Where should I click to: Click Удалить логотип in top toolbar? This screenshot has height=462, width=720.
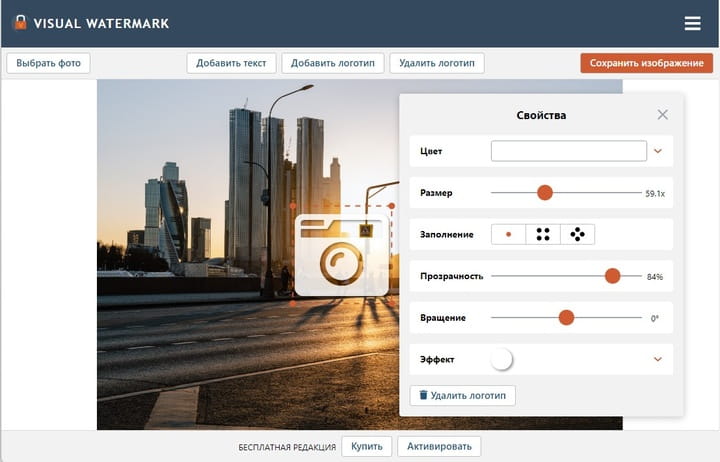tap(437, 63)
